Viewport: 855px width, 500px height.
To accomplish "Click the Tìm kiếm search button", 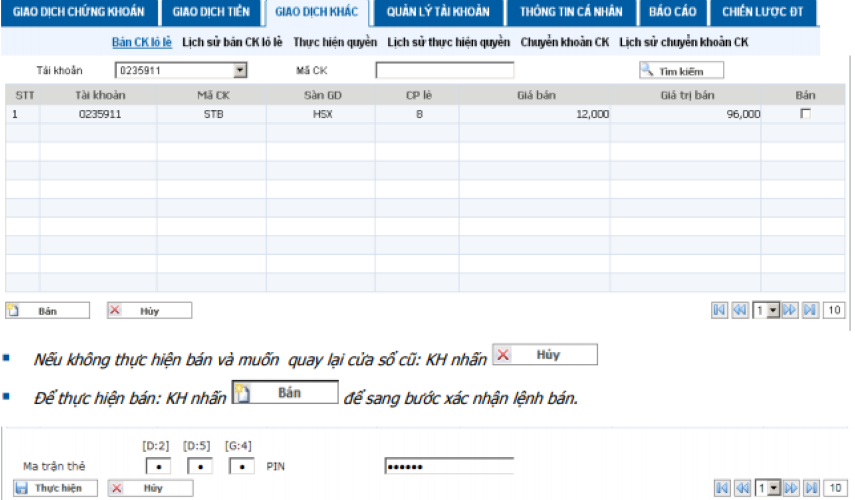I will click(681, 71).
